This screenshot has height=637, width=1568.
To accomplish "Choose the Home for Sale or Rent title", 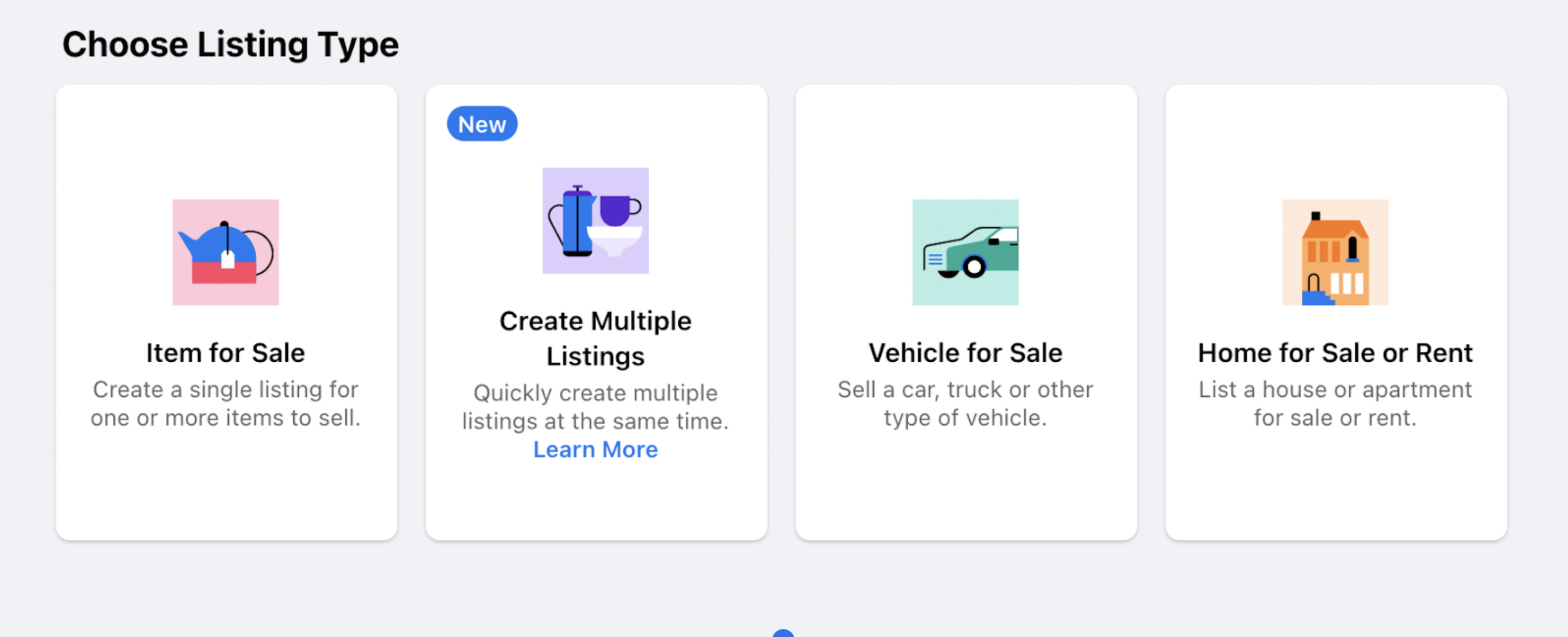I will tap(1336, 353).
